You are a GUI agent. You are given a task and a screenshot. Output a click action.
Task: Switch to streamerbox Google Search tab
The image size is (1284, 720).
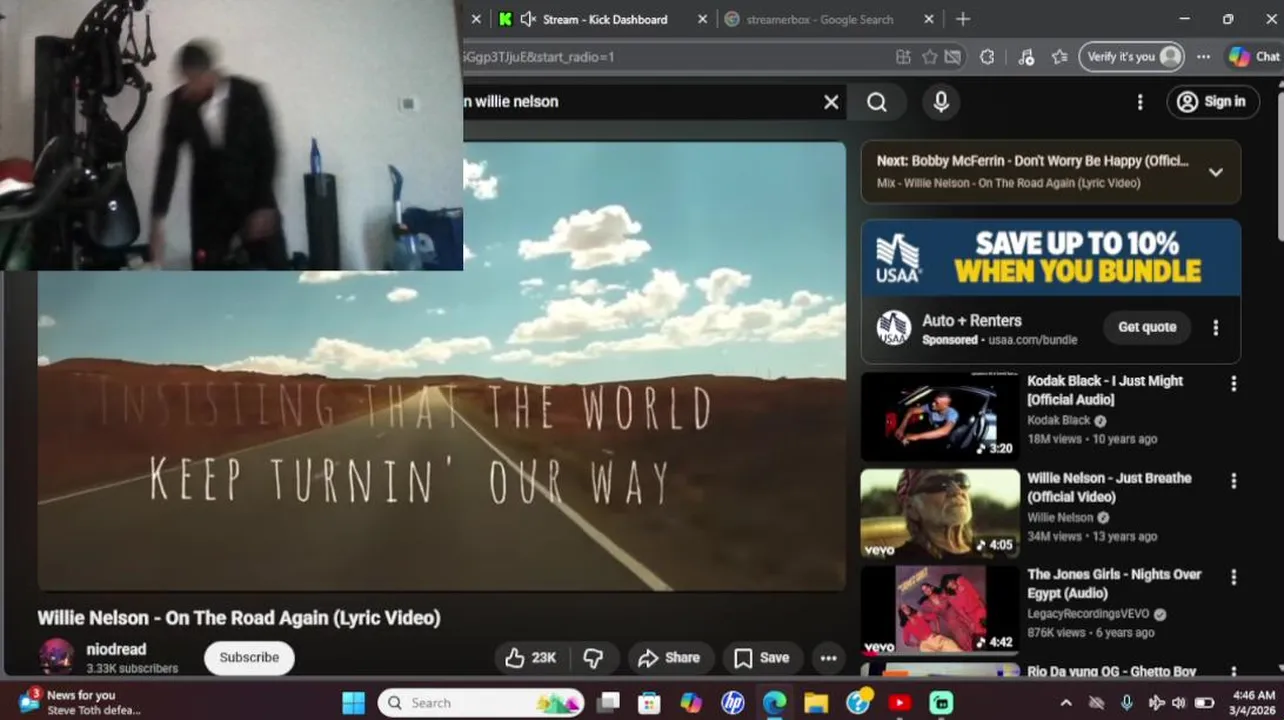[x=820, y=19]
